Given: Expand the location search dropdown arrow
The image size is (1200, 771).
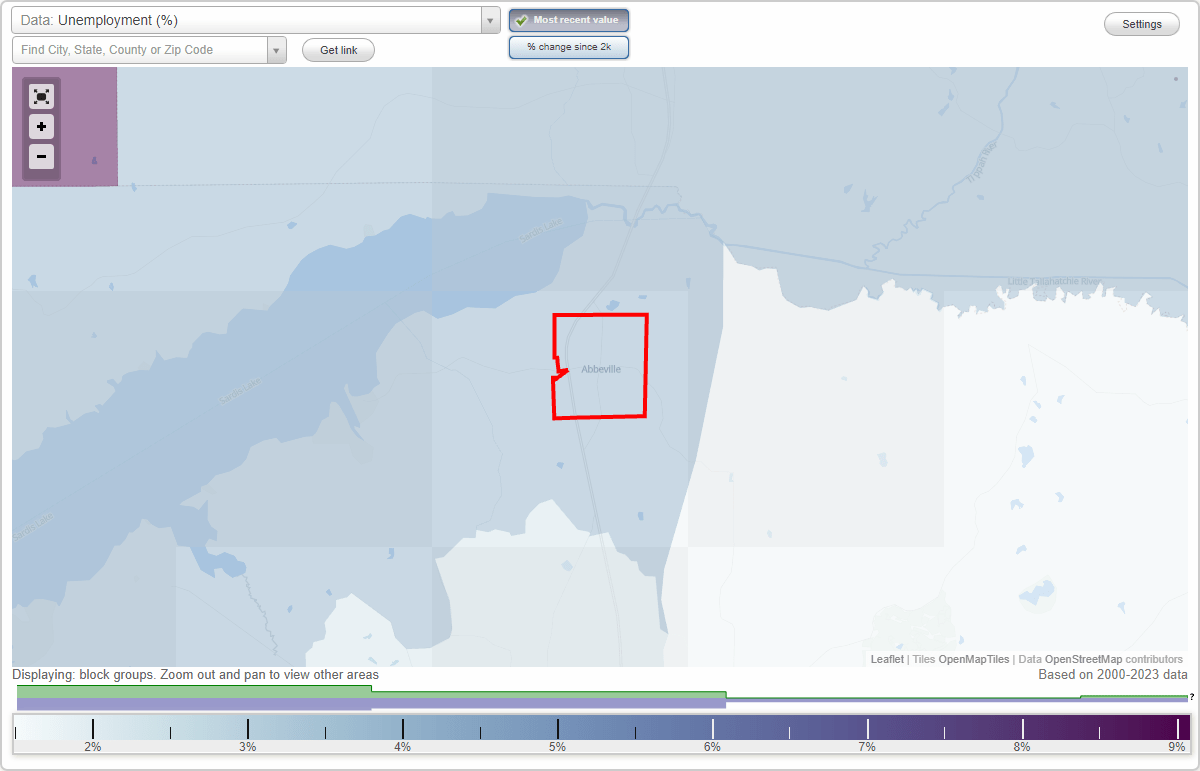Looking at the screenshot, I should [276, 50].
